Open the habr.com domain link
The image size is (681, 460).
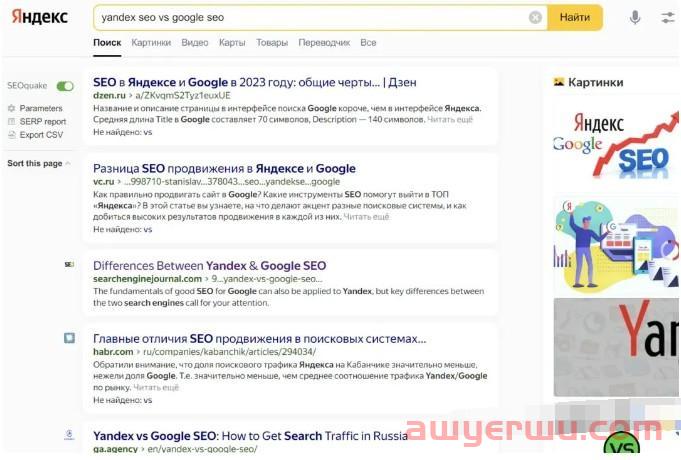pos(113,351)
